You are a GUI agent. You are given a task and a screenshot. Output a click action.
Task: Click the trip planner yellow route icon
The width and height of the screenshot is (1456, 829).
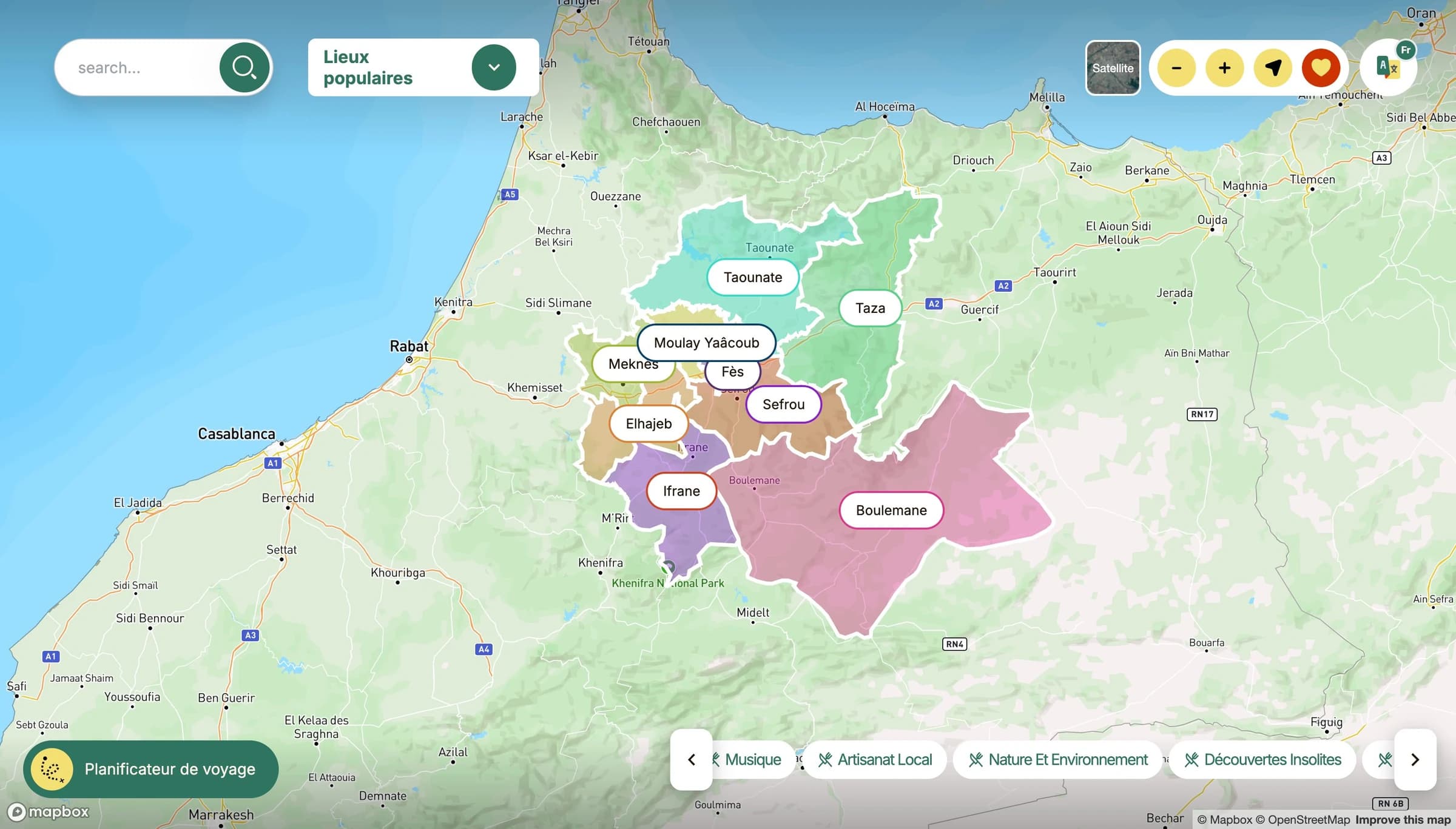pos(52,769)
